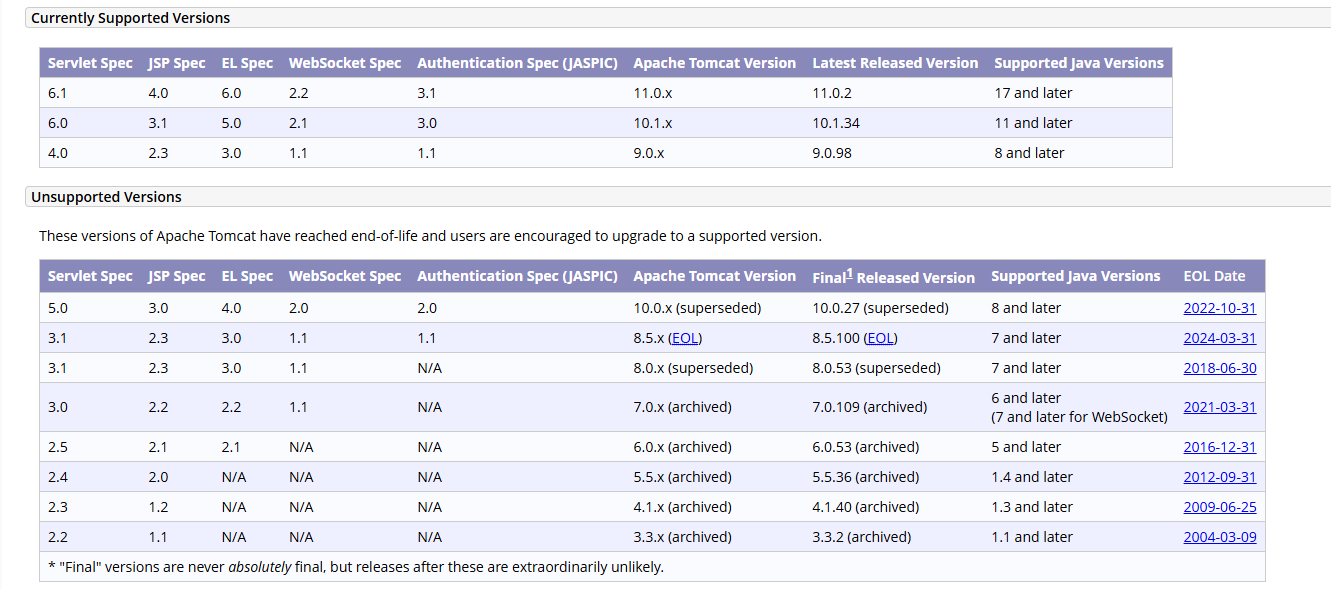Click '10.0.27 (superseded)' final version cell
Screen dimensions: 1331x589
click(x=880, y=308)
